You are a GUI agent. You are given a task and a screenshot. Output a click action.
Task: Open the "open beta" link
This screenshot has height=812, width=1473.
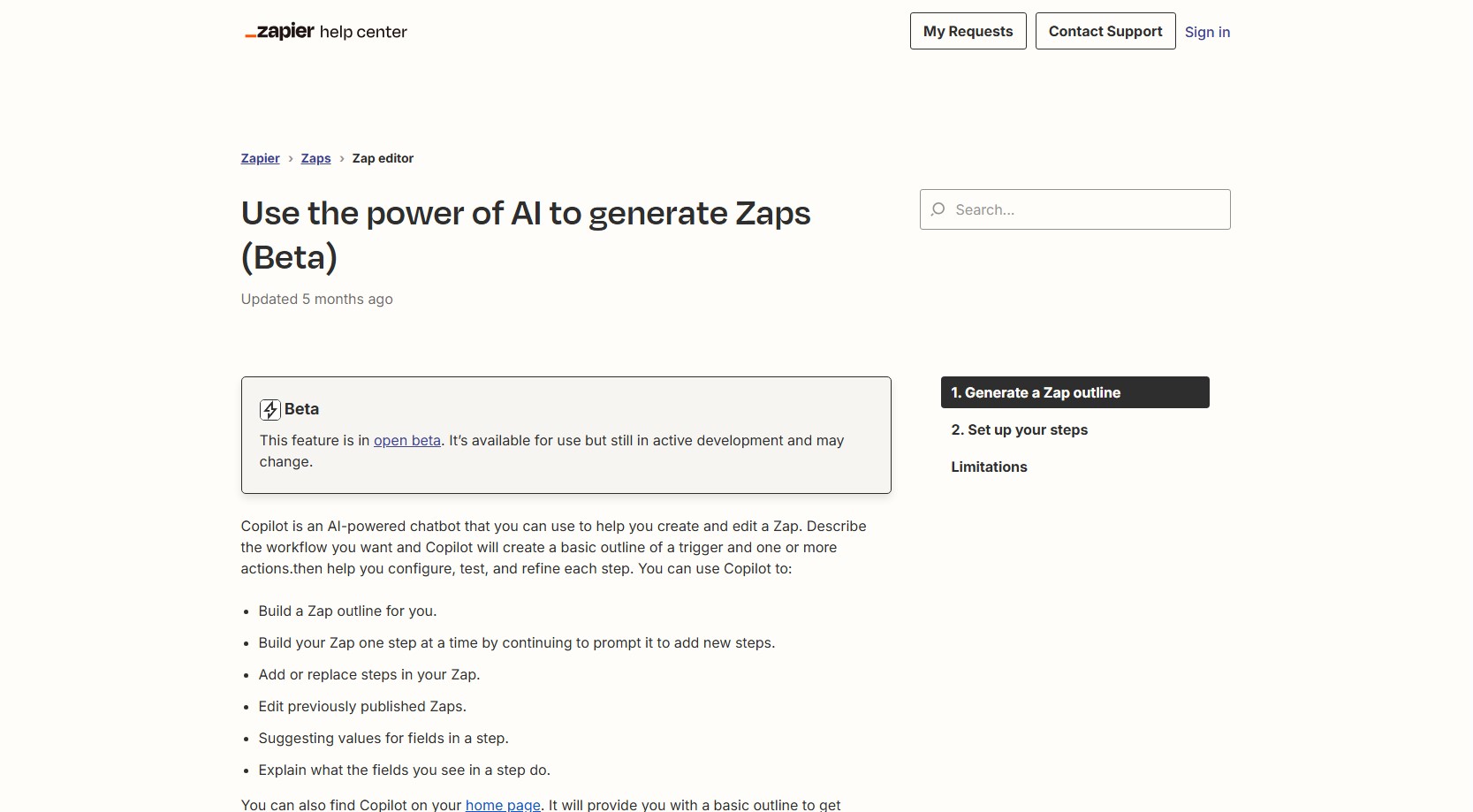pyautogui.click(x=406, y=440)
